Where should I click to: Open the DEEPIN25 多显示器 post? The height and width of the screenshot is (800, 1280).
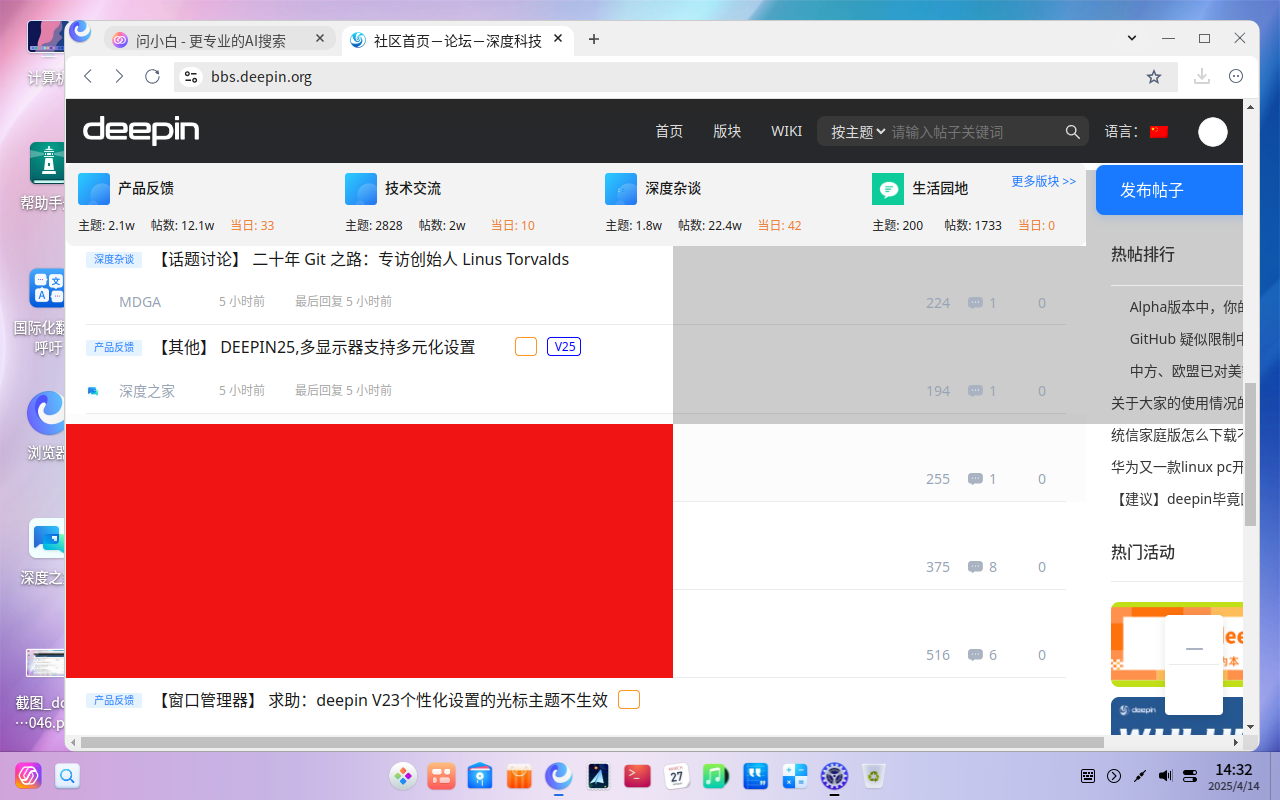point(315,347)
